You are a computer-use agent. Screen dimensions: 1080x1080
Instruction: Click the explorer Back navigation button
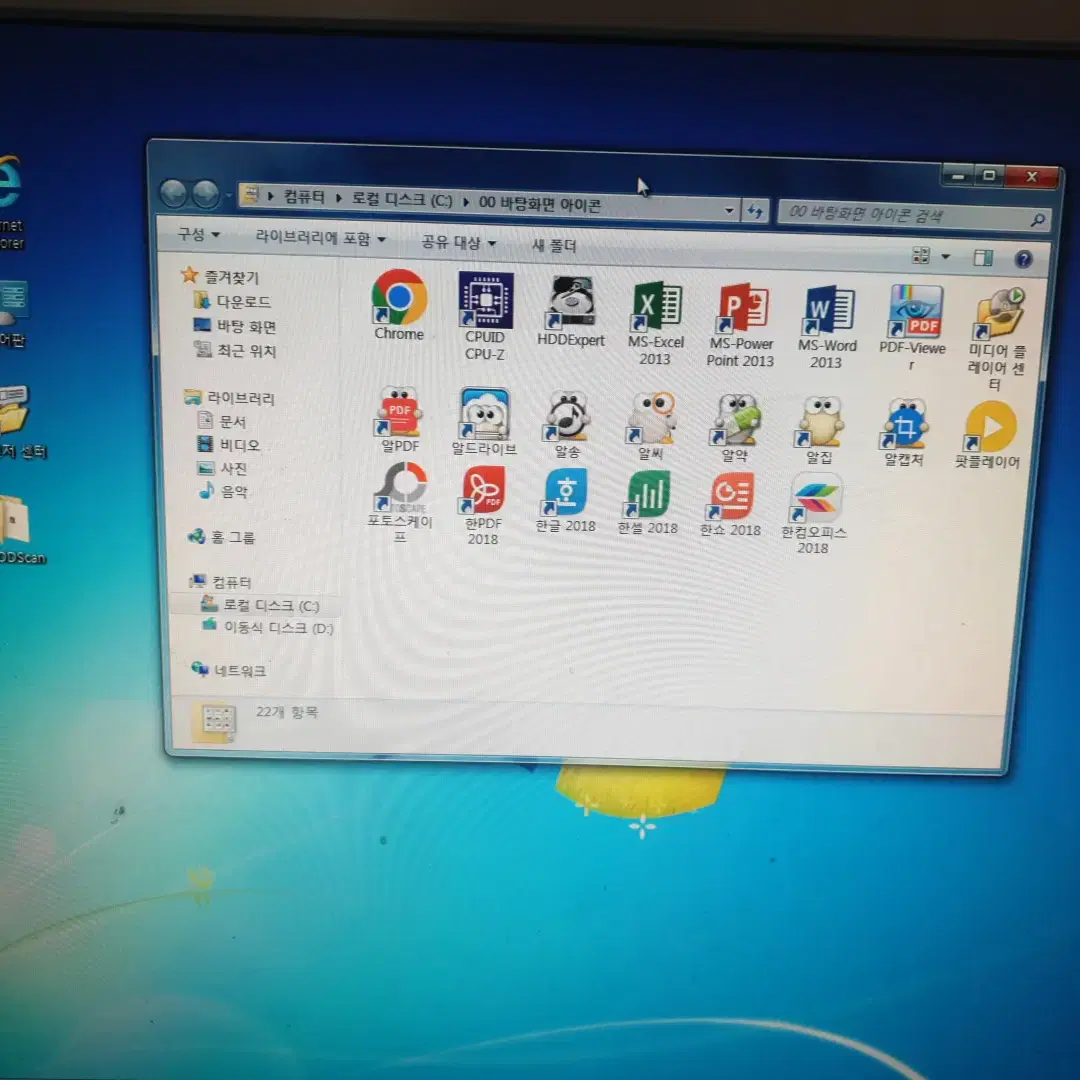[173, 193]
